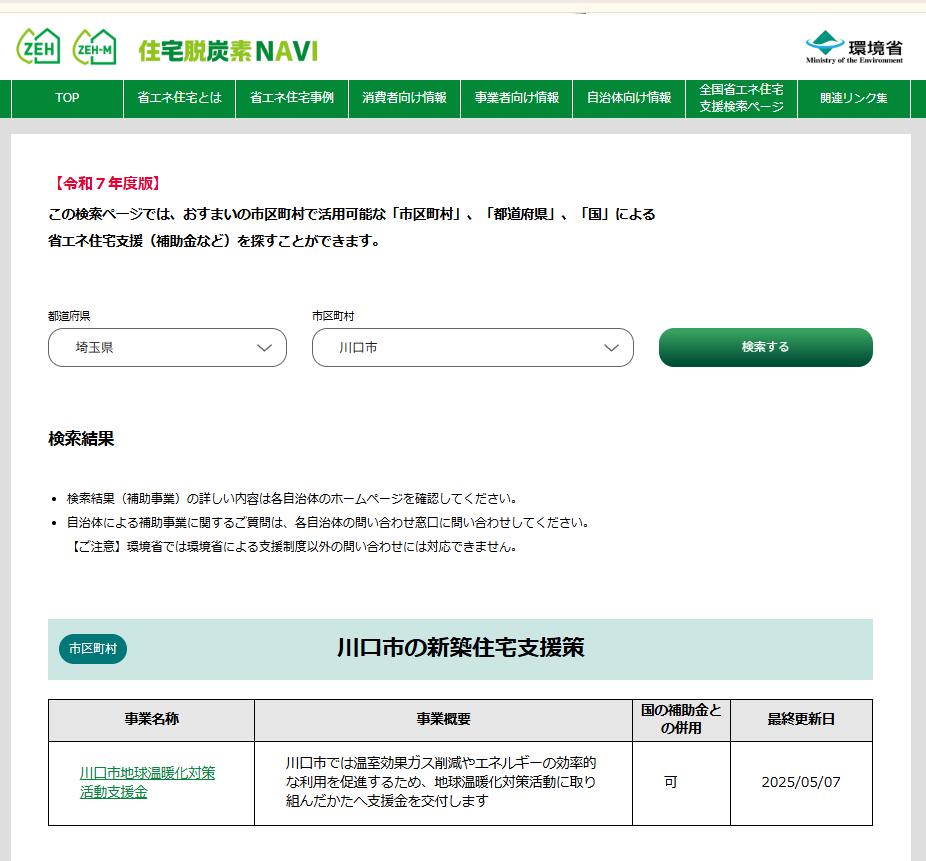Open the 自治体向け情報 page
The image size is (926, 861).
(630, 99)
